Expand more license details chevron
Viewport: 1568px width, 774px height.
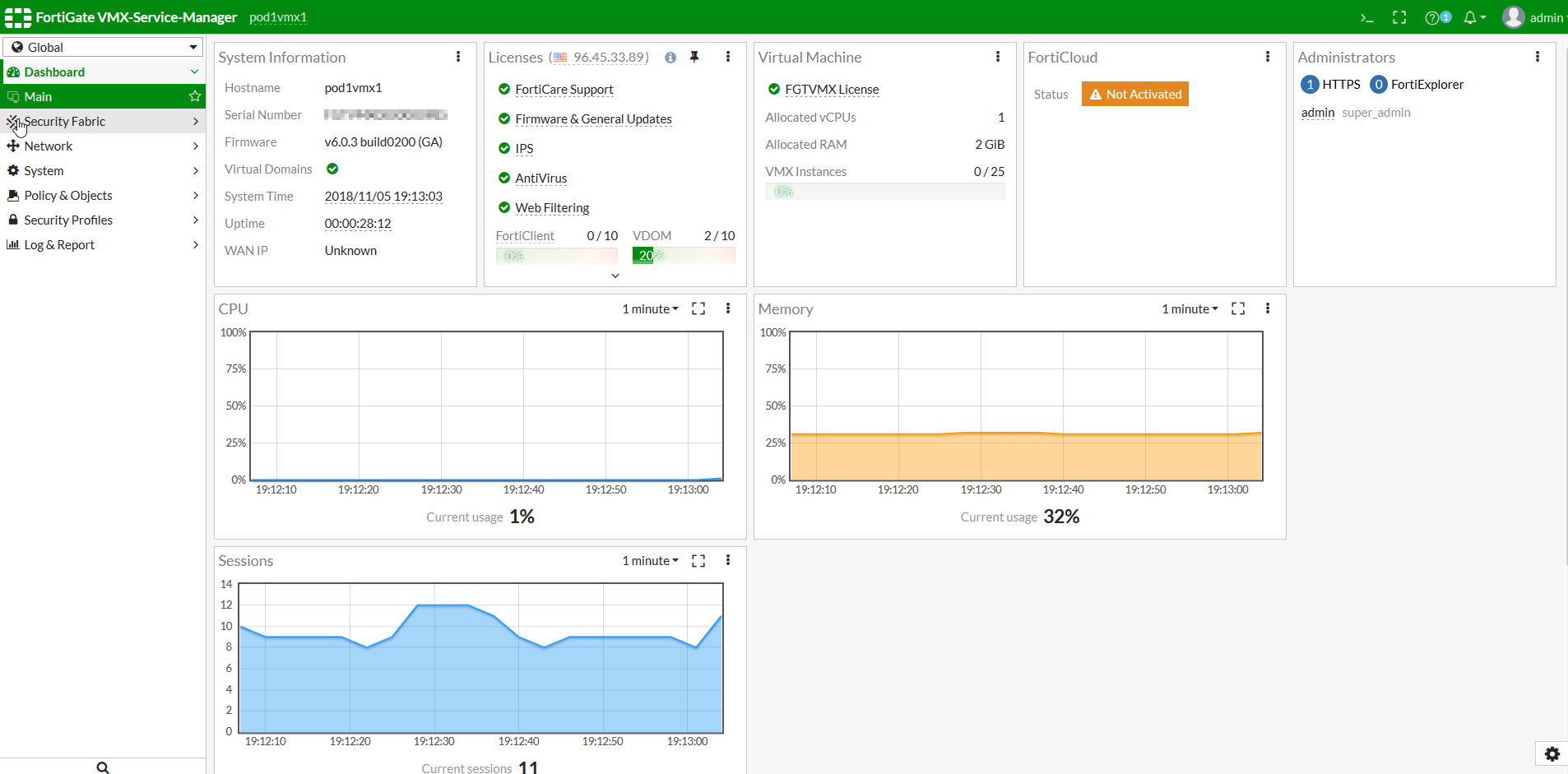615,276
